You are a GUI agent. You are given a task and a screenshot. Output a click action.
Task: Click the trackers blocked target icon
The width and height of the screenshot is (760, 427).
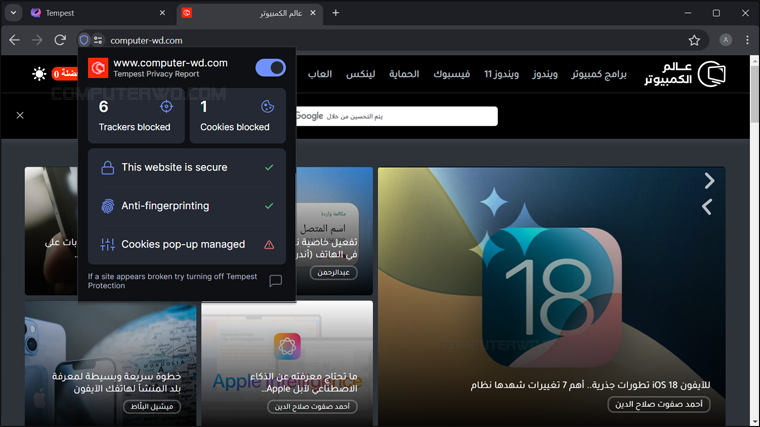166,106
